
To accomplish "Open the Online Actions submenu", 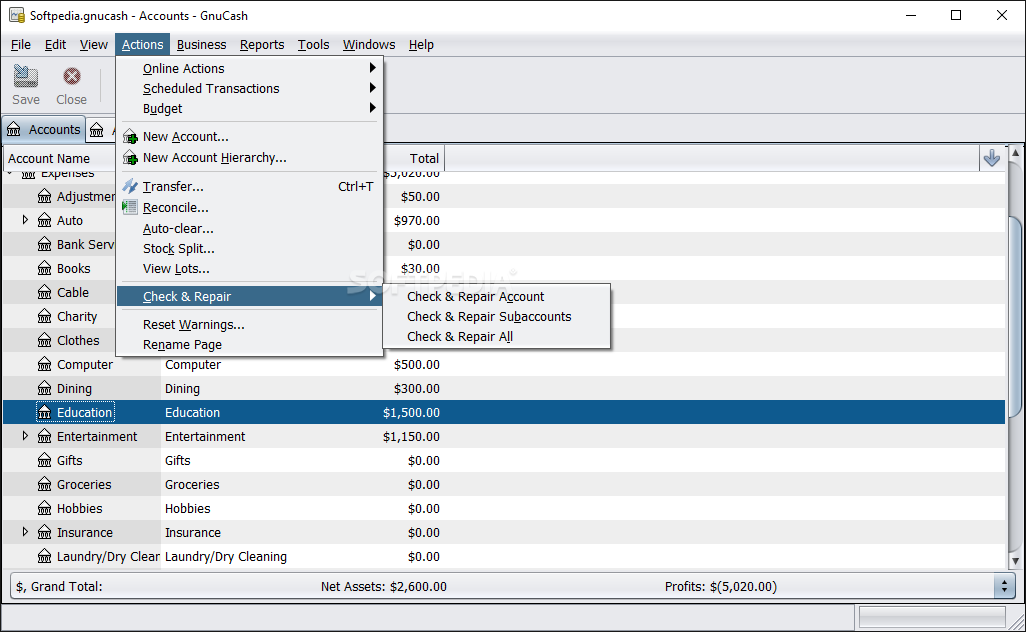I will point(249,68).
